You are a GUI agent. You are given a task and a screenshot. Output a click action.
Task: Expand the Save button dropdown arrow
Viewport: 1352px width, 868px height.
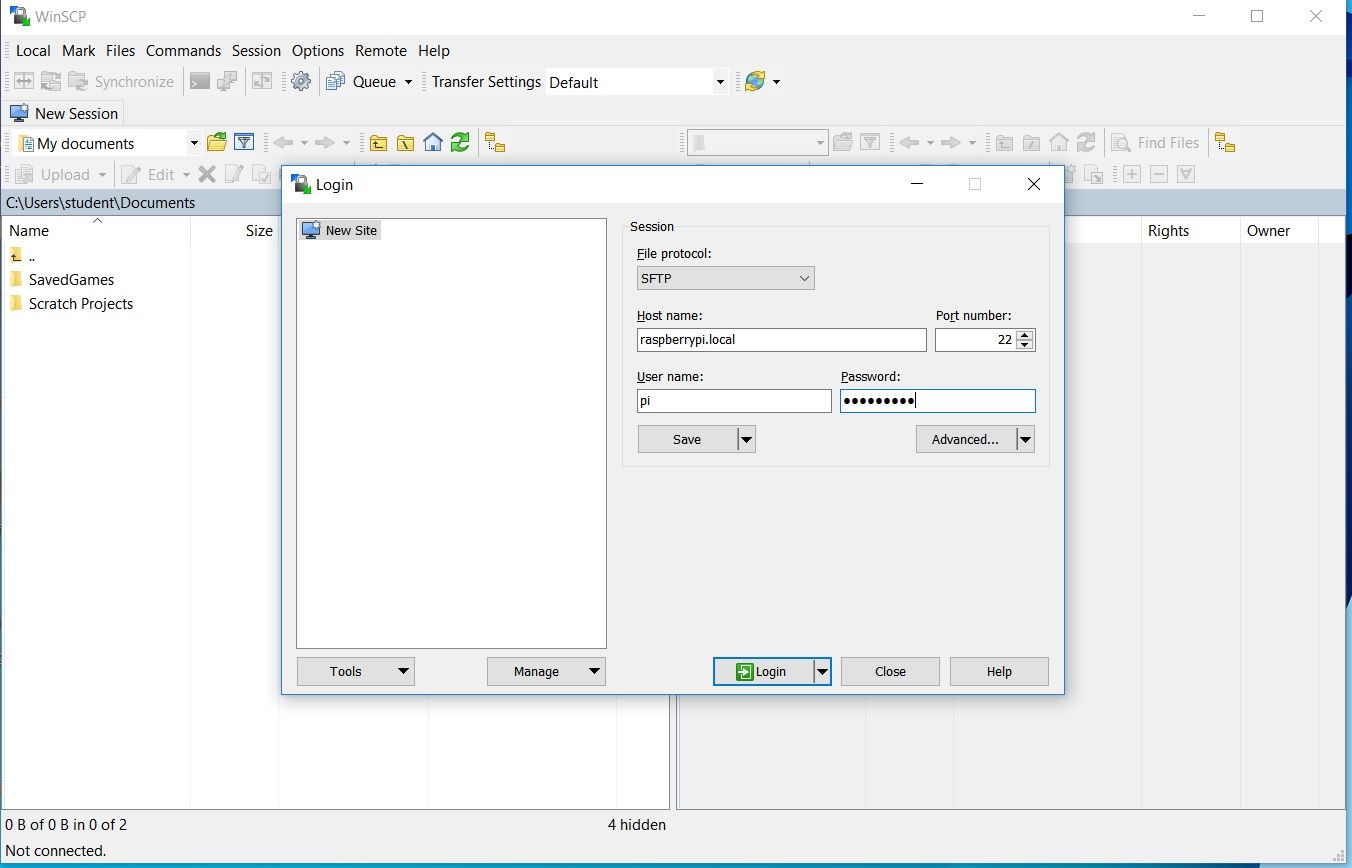(746, 439)
